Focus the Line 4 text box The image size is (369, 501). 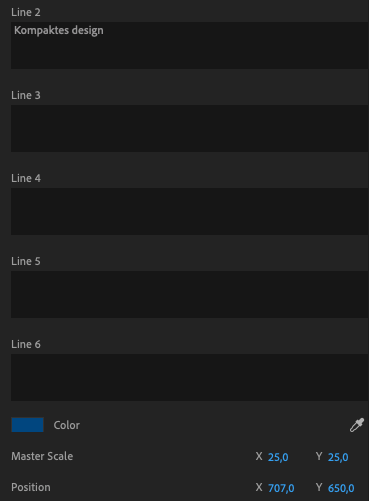coord(190,211)
